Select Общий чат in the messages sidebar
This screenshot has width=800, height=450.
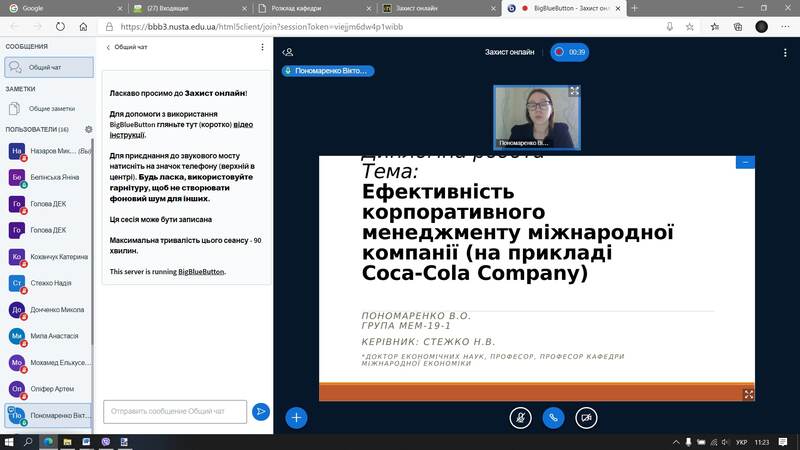point(49,67)
